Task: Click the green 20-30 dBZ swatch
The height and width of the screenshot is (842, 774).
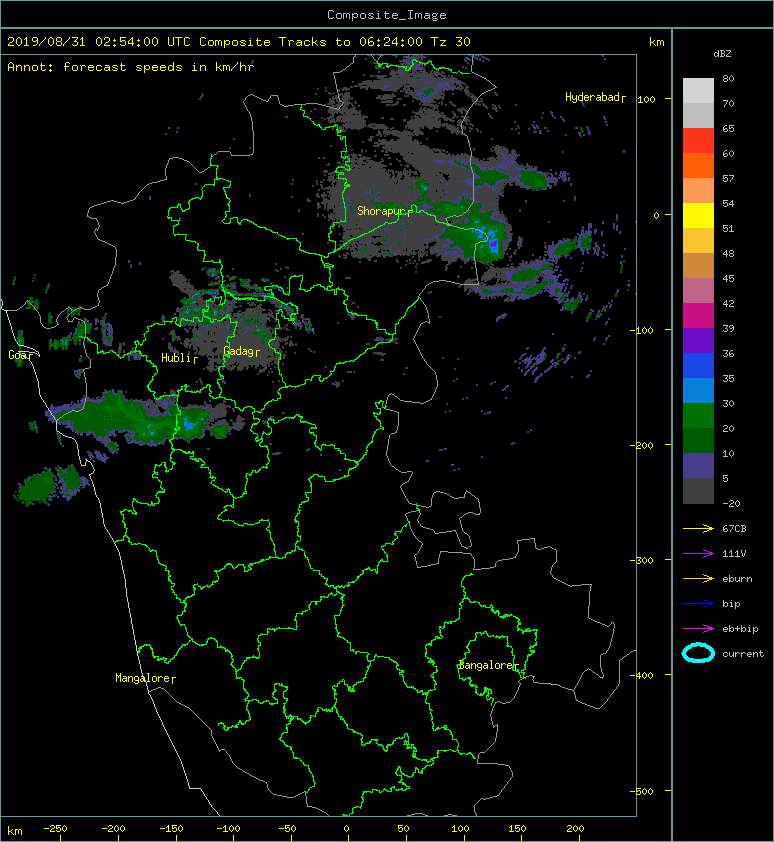Action: pos(698,416)
